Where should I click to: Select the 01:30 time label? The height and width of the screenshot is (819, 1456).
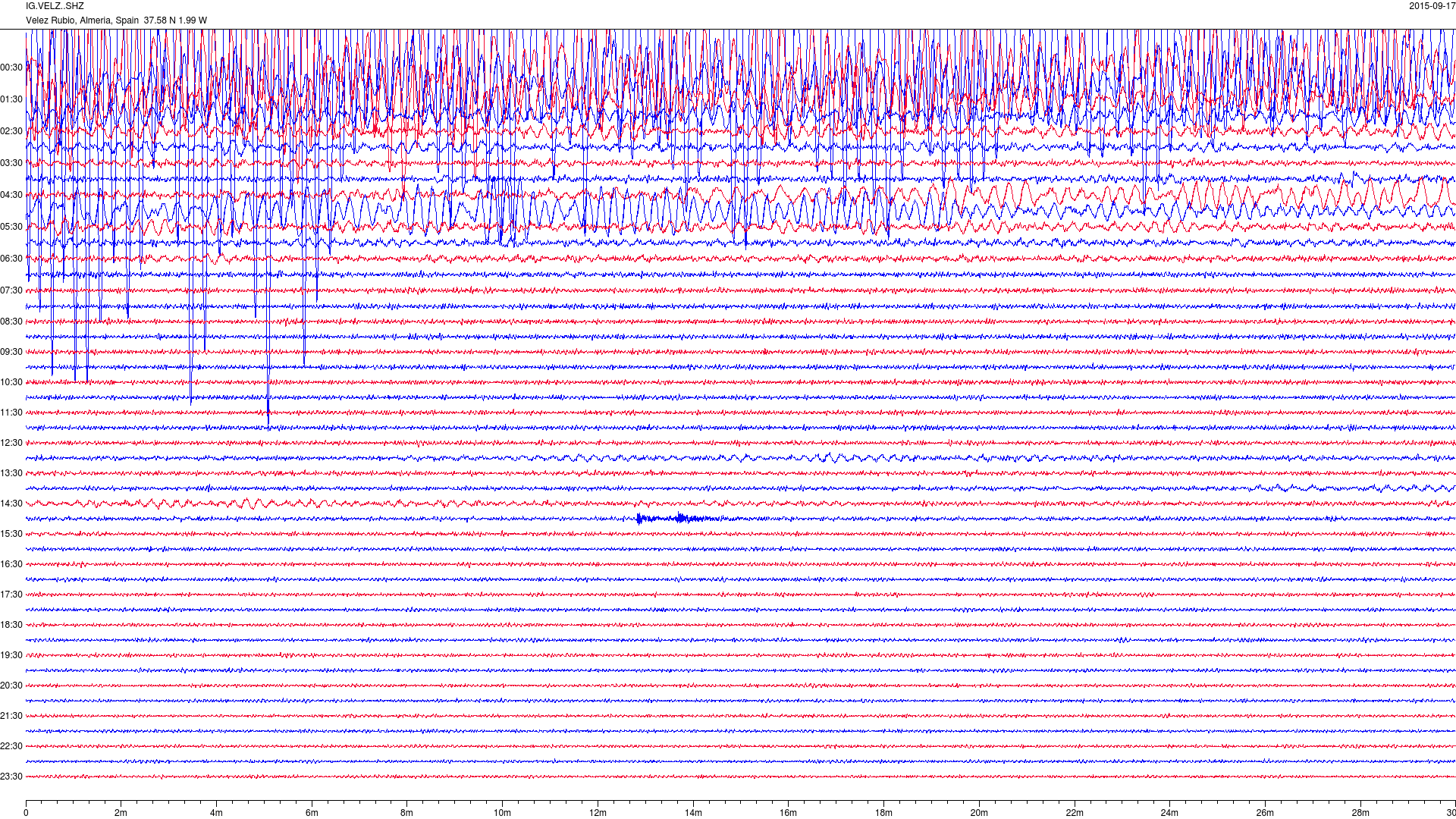[x=11, y=99]
